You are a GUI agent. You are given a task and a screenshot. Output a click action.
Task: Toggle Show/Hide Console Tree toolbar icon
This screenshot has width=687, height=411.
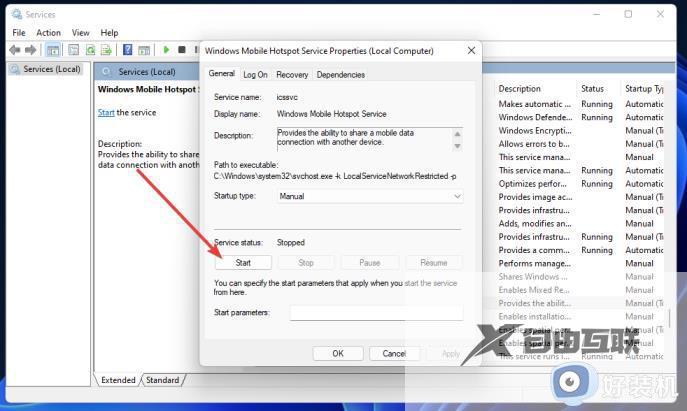53,50
